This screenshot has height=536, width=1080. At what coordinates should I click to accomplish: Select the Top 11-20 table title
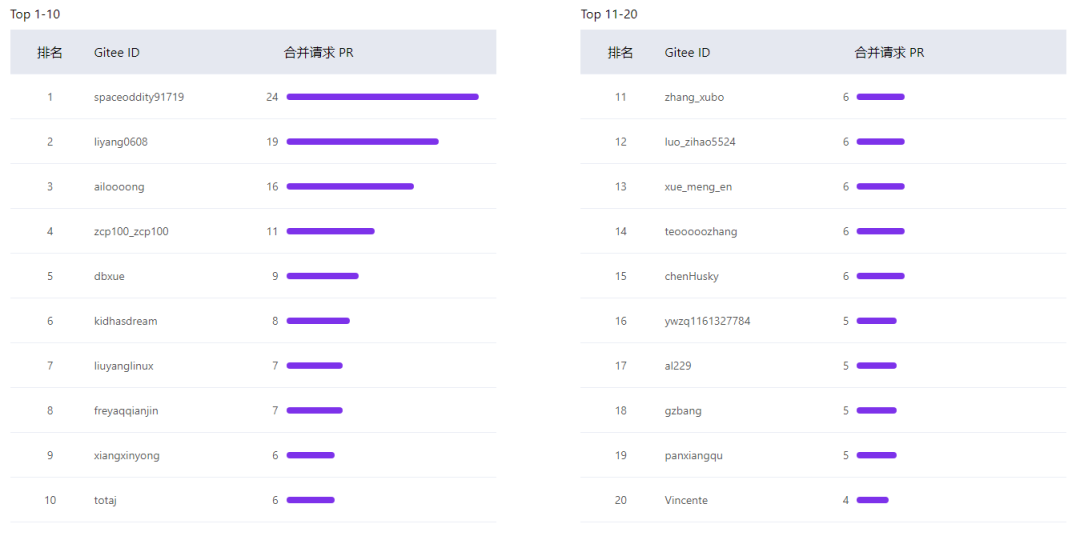pyautogui.click(x=609, y=14)
